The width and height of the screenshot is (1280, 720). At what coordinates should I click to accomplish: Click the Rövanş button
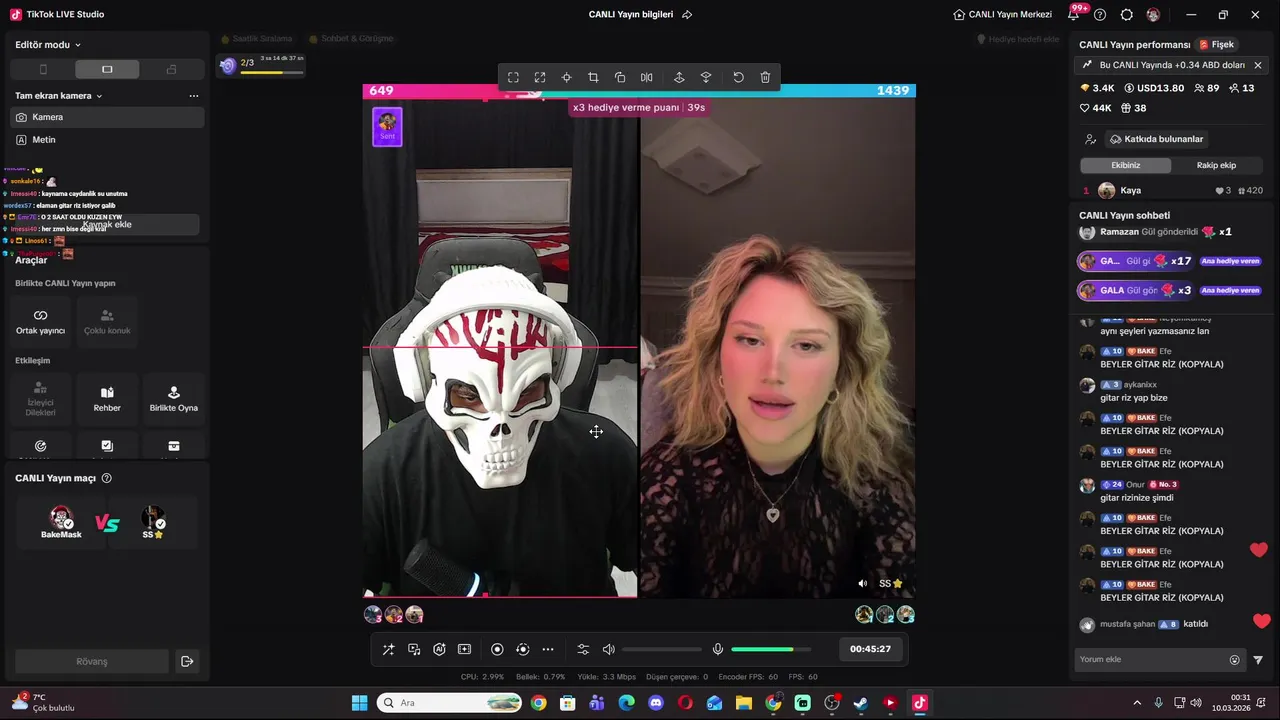(x=92, y=661)
